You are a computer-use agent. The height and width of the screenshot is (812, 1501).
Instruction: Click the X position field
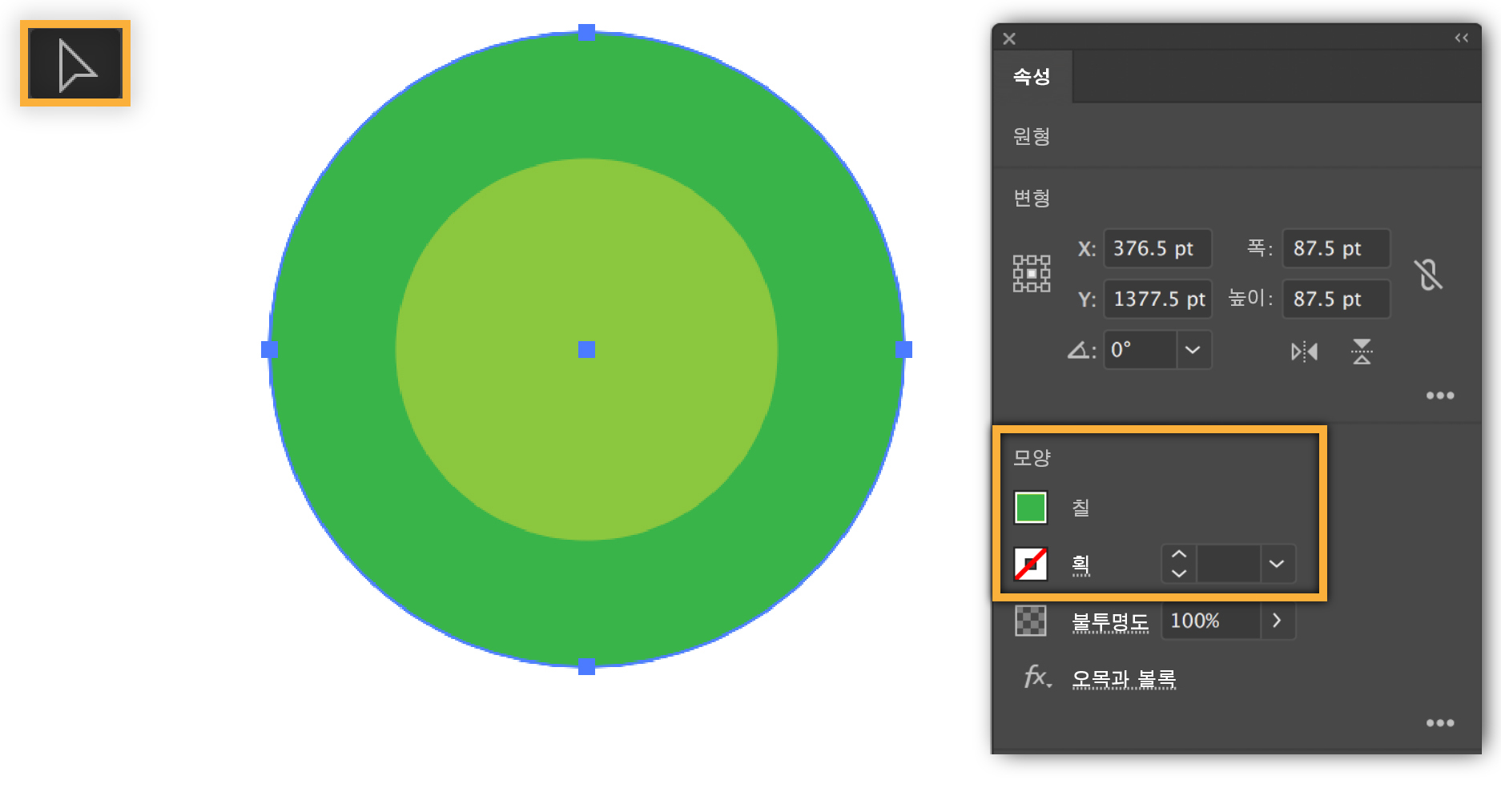pos(1157,248)
